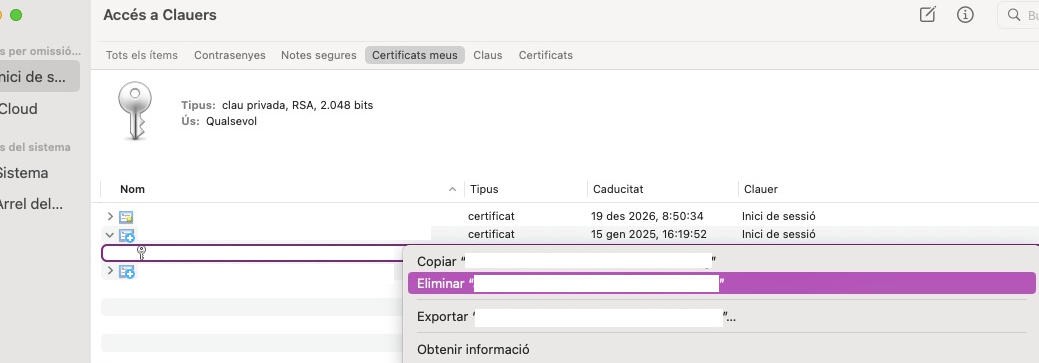1039x363 pixels.
Task: Select Arrel del sistema keychain in sidebar
Action: click(32, 204)
